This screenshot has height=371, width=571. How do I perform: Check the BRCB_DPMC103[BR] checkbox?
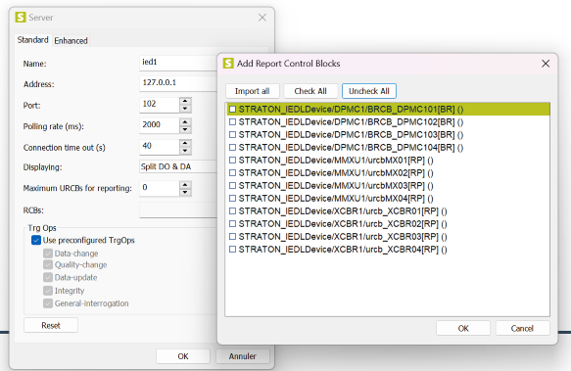click(232, 135)
